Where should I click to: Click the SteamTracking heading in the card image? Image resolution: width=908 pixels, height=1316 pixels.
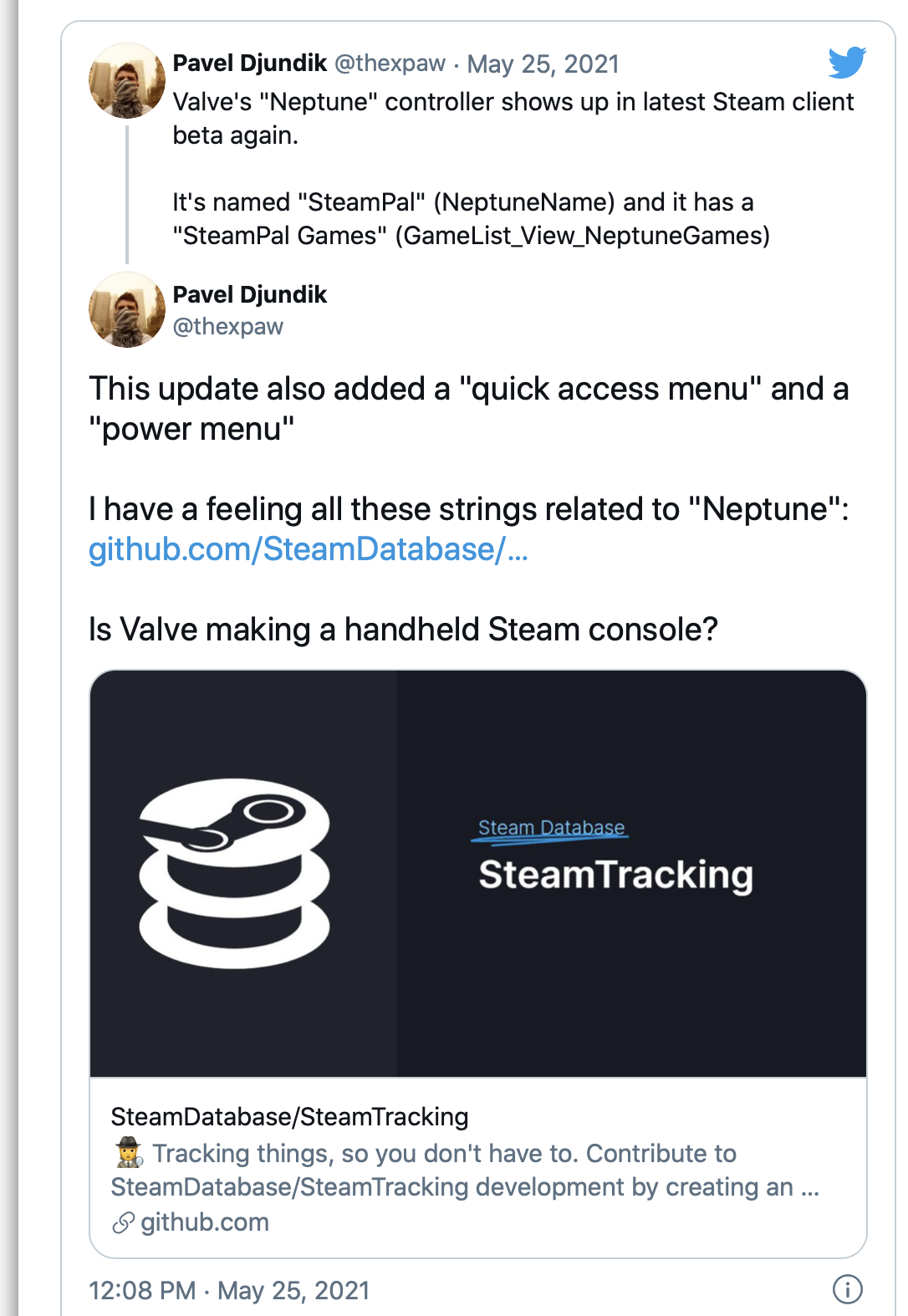pos(615,875)
